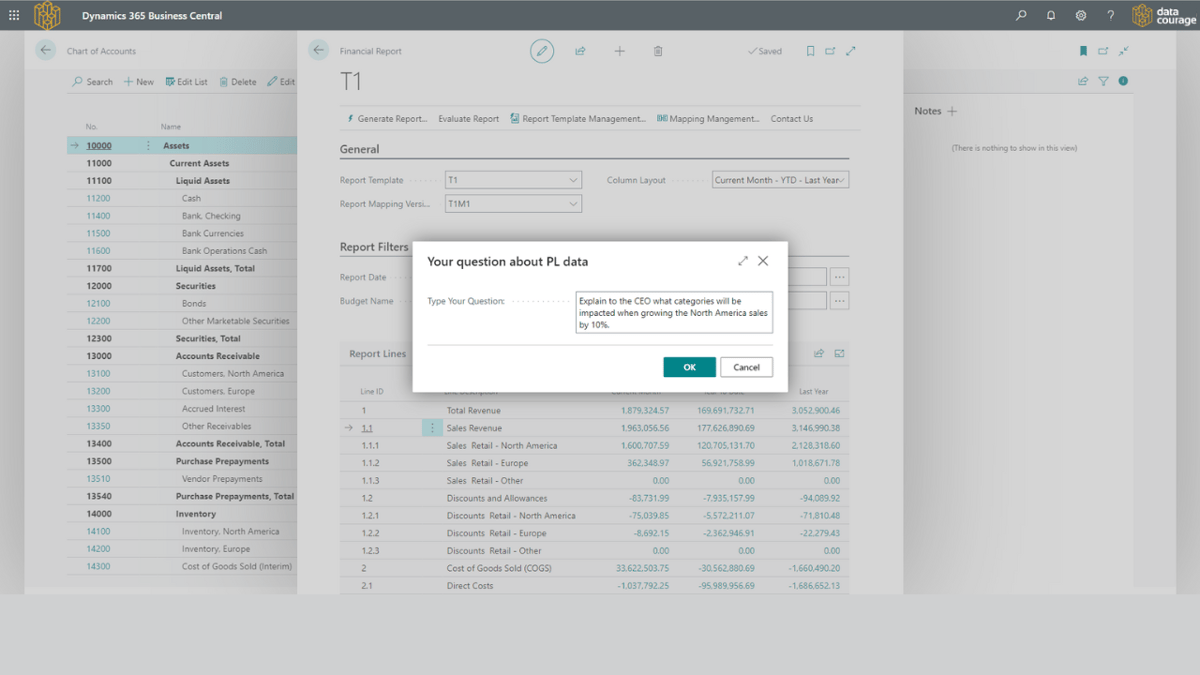
Task: Open the filter icon in Notes pane
Action: [x=1102, y=81]
